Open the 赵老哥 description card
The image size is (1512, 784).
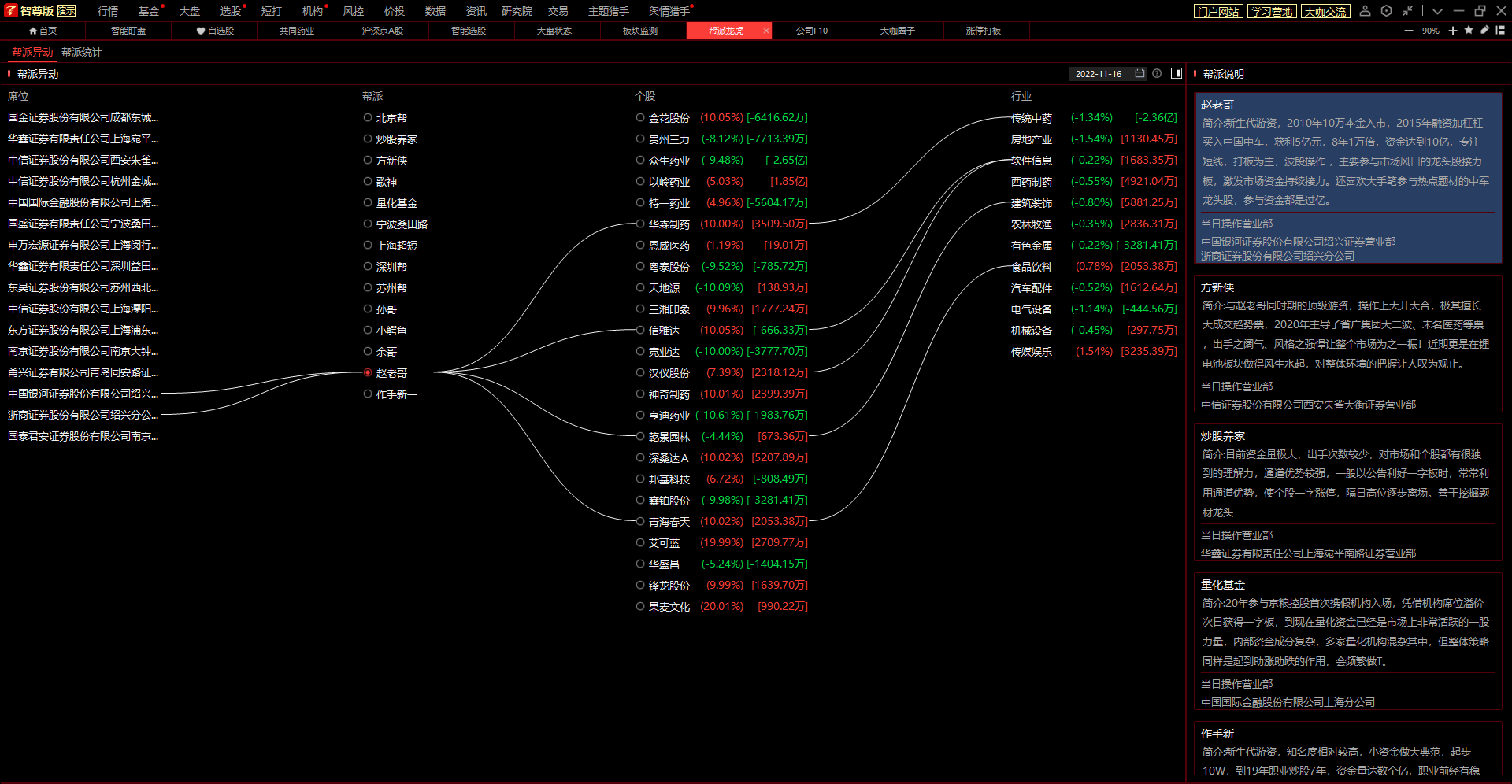pos(1348,178)
